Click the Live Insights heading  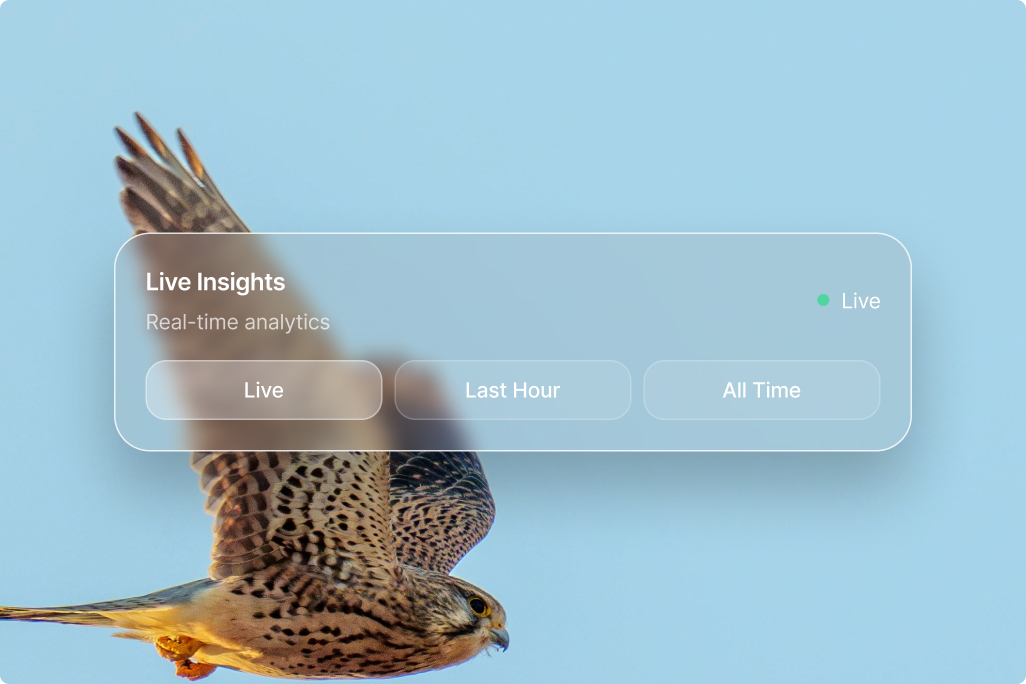tap(215, 282)
